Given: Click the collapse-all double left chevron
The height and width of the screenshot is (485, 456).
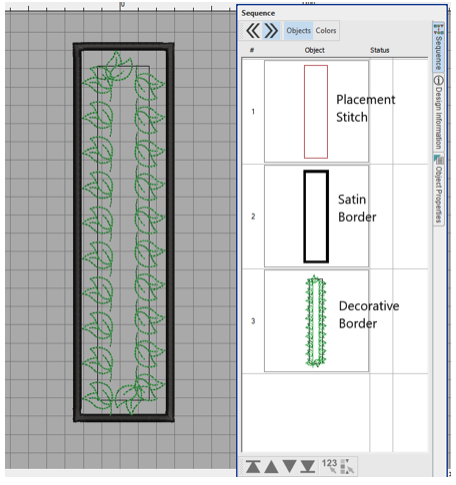Looking at the screenshot, I should (x=253, y=31).
